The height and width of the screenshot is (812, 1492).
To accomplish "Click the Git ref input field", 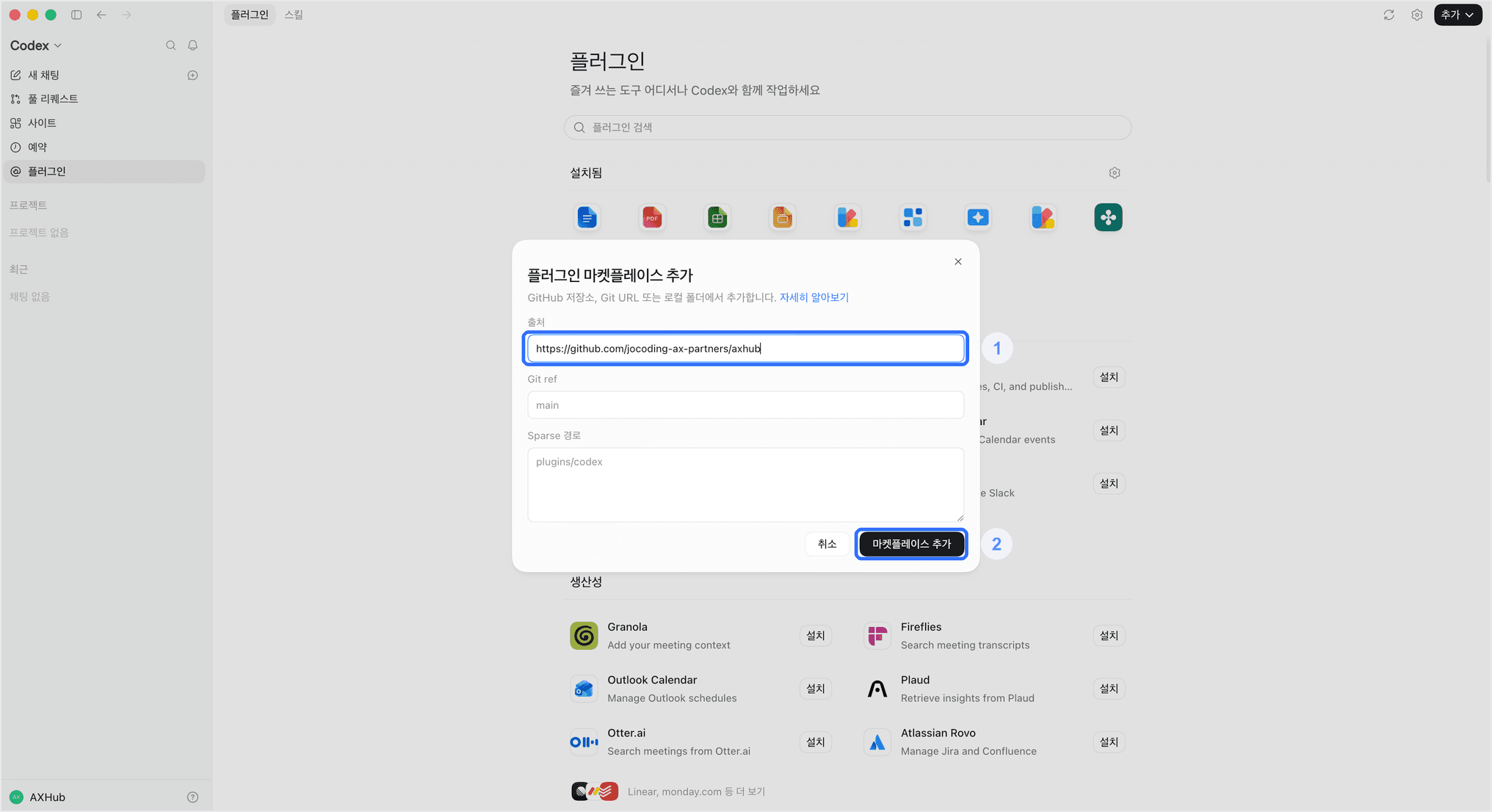I will point(745,405).
